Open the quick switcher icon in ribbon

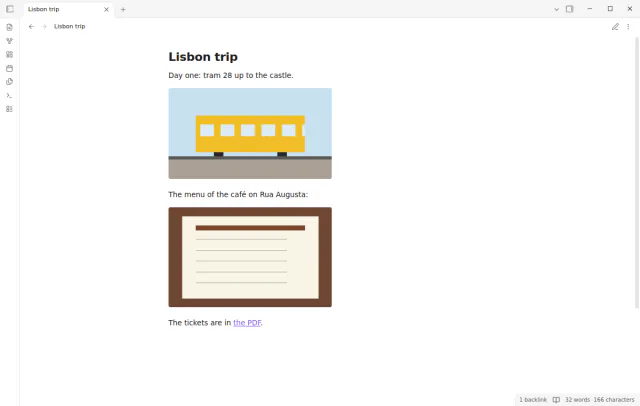(9, 27)
